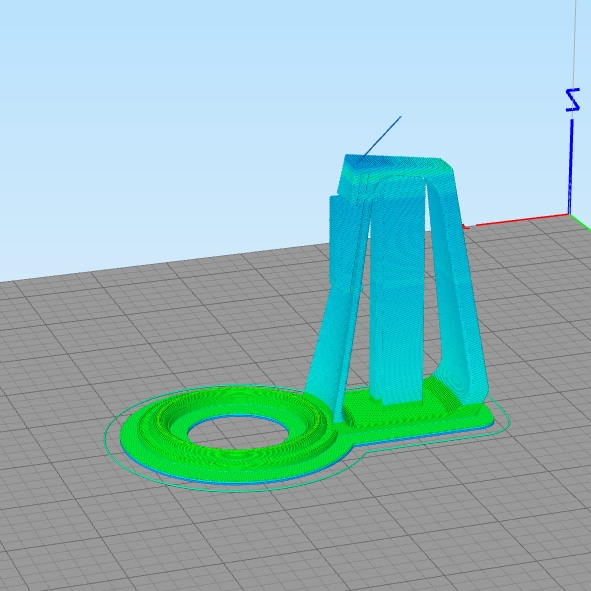Click the axis origin where the lines meet
591x591 pixels.
pos(570,215)
